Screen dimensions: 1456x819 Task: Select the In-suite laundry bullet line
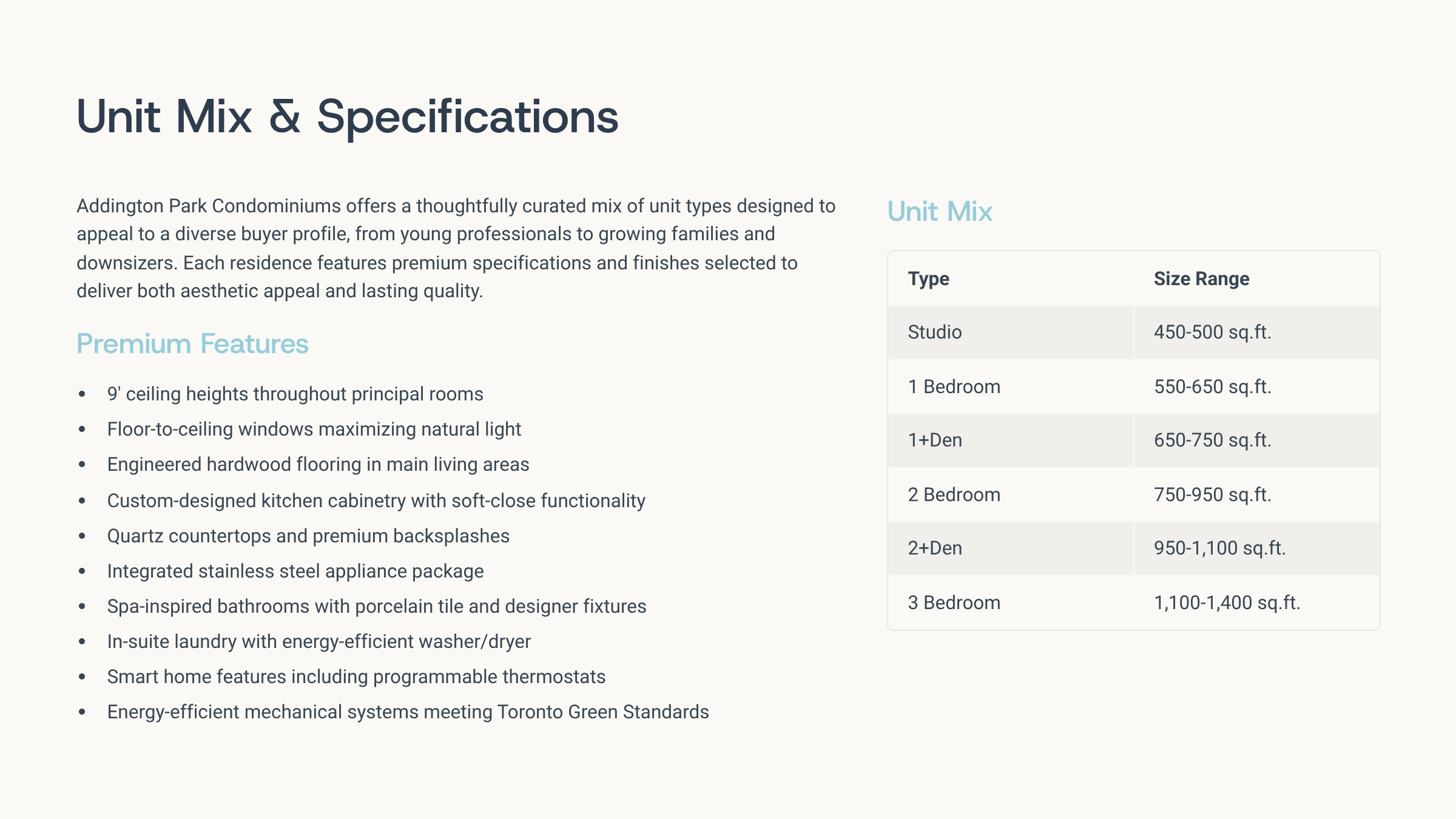[318, 642]
